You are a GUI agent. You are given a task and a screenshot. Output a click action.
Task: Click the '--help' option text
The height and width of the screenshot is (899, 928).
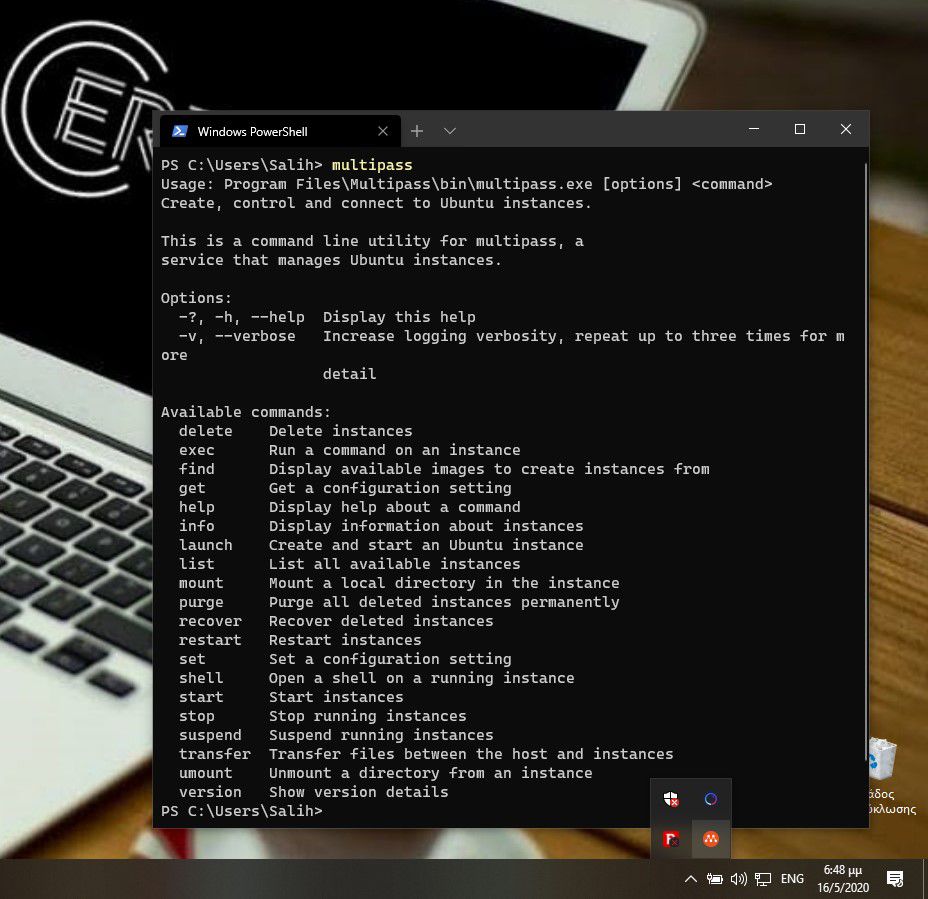tap(278, 317)
